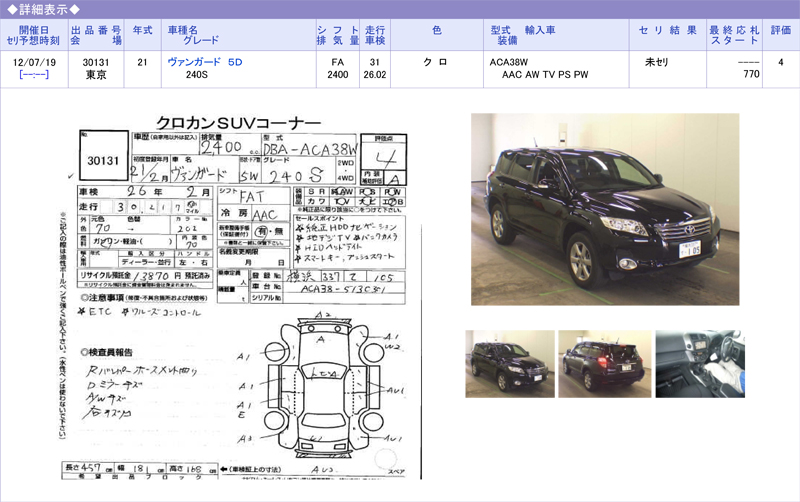Open the ヴァンガード 5D vehicle link
800x502 pixels.
point(205,62)
